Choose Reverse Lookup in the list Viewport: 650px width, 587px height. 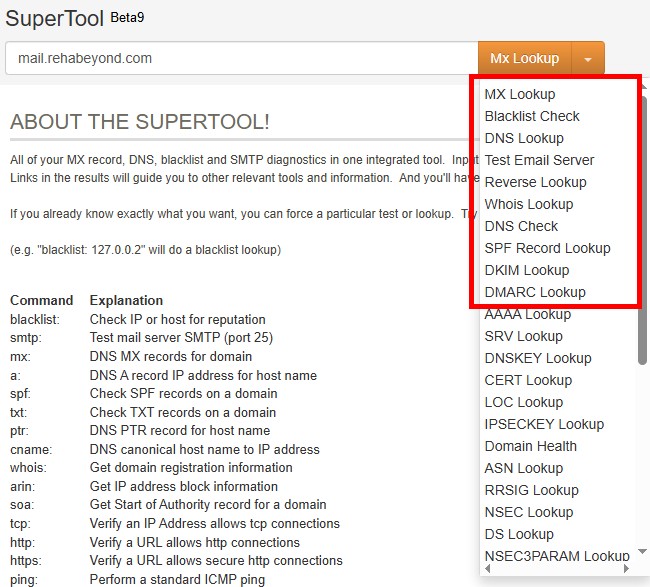pos(535,182)
